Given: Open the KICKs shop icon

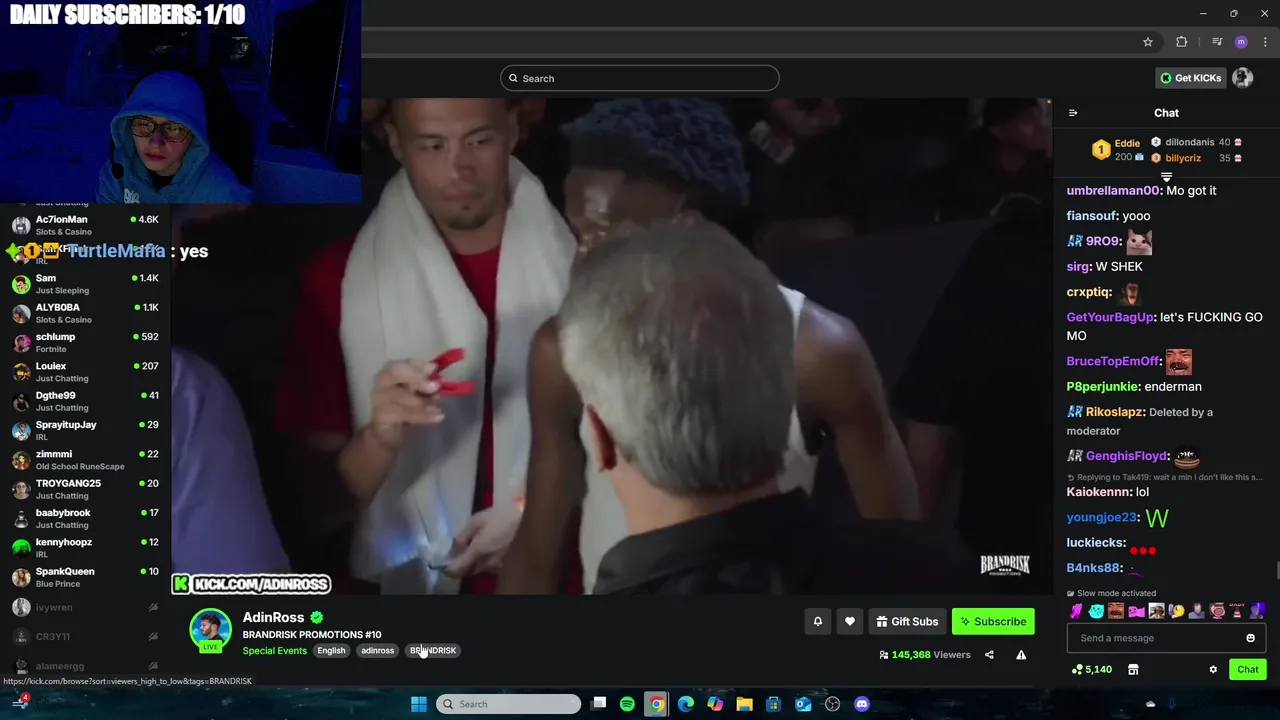Looking at the screenshot, I should [1133, 669].
